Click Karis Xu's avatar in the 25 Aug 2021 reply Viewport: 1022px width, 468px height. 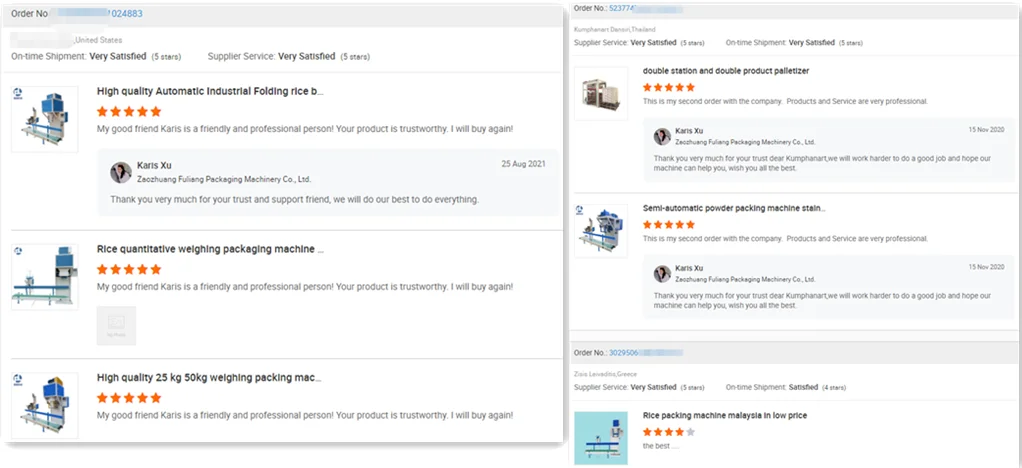(121, 172)
